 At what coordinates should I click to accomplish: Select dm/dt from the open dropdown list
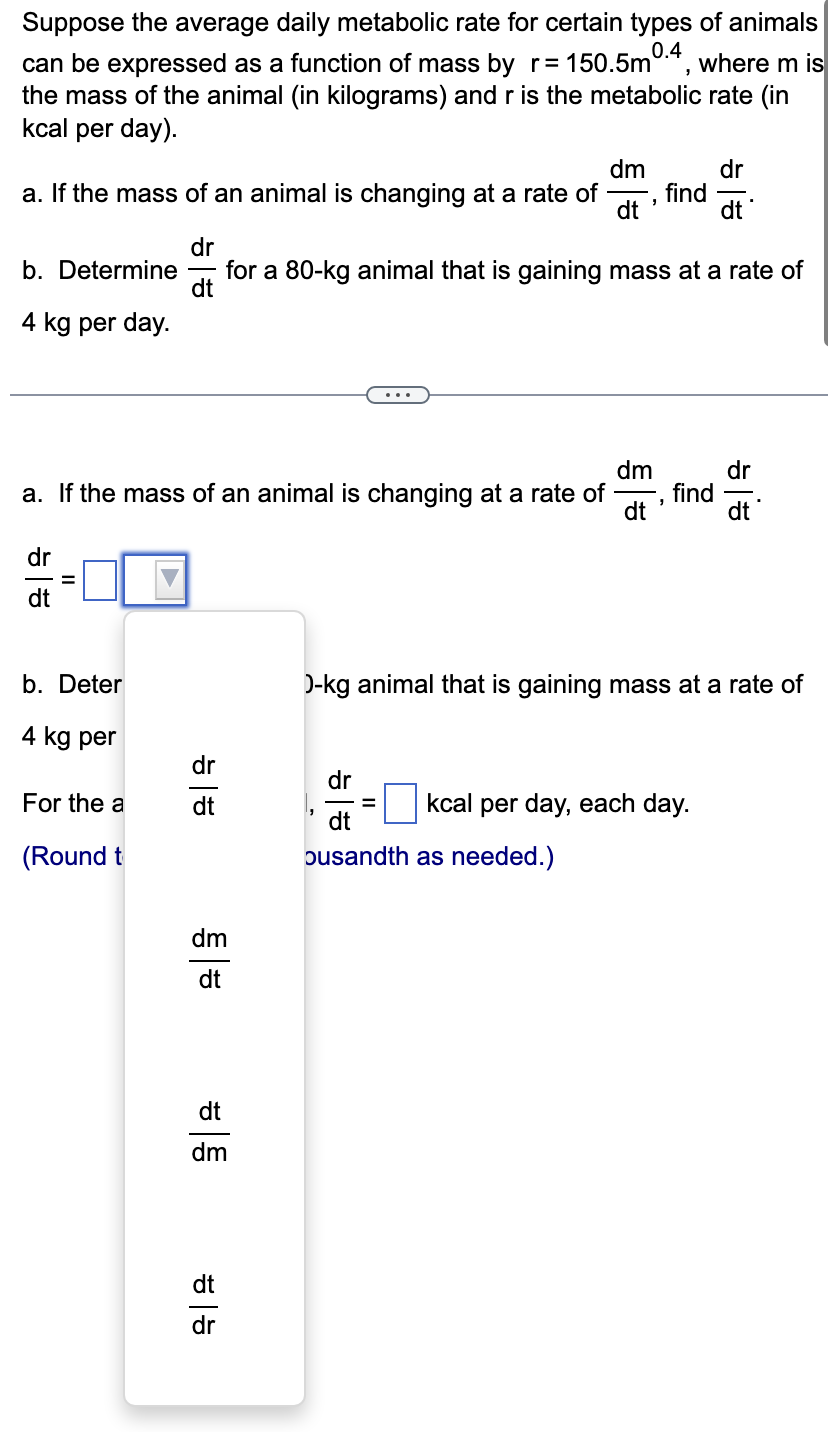click(x=210, y=958)
